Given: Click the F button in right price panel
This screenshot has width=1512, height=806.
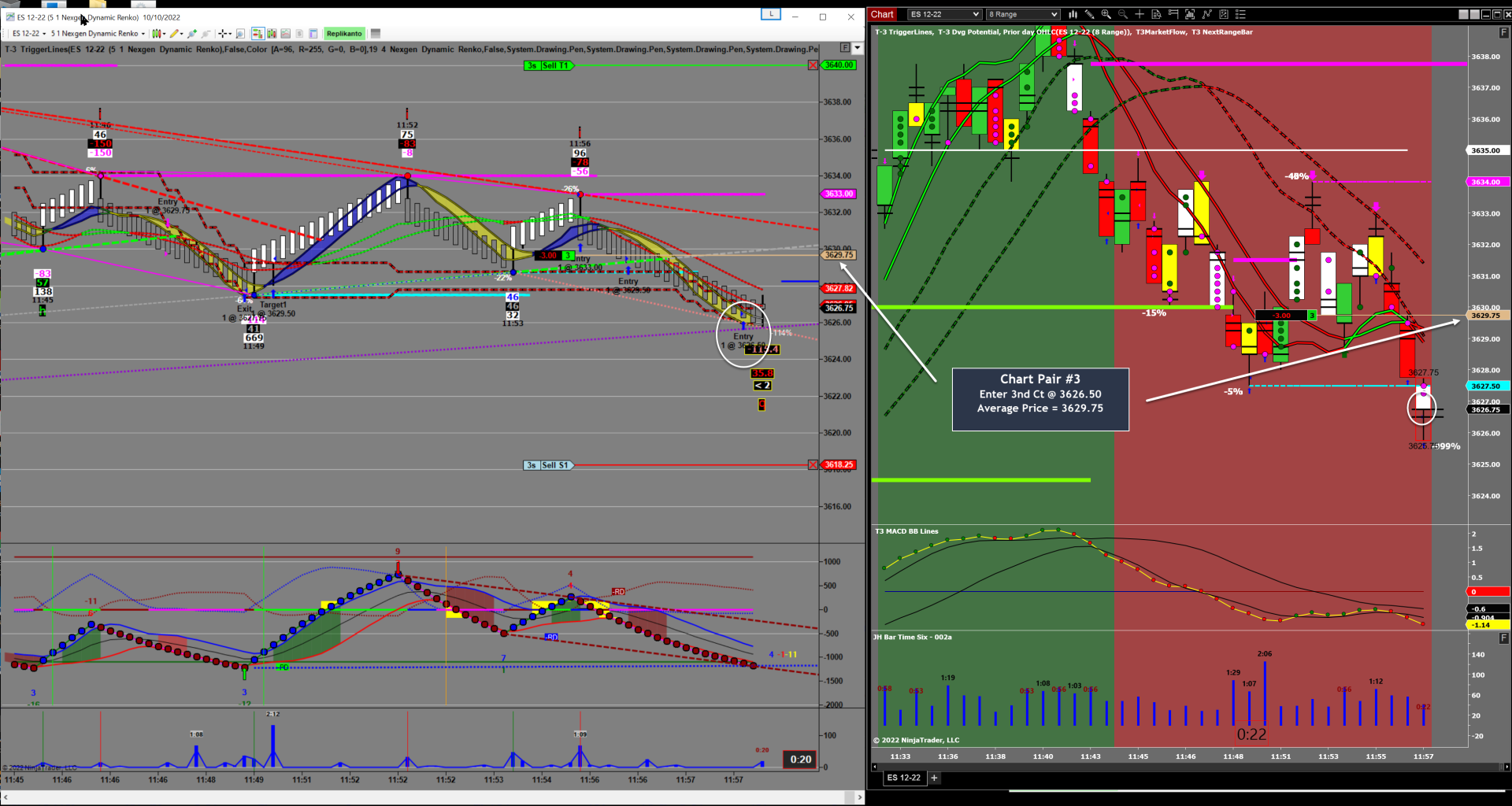Looking at the screenshot, I should 1503,32.
